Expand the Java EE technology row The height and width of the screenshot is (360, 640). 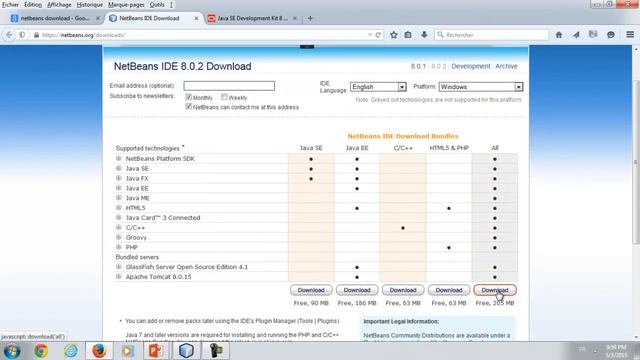(119, 188)
